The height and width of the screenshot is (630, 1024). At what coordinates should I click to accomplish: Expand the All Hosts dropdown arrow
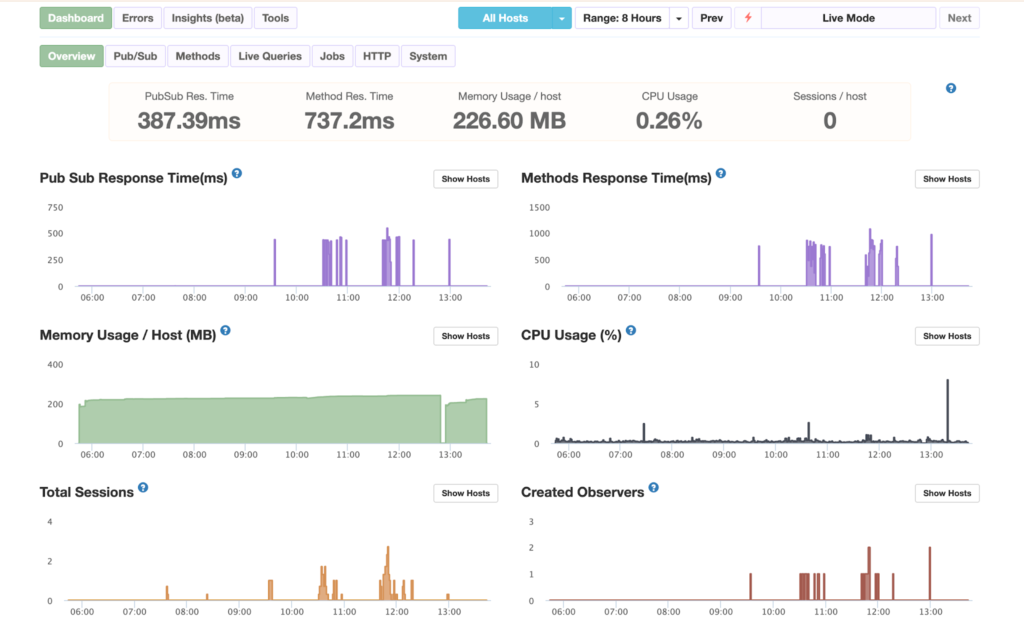(563, 18)
